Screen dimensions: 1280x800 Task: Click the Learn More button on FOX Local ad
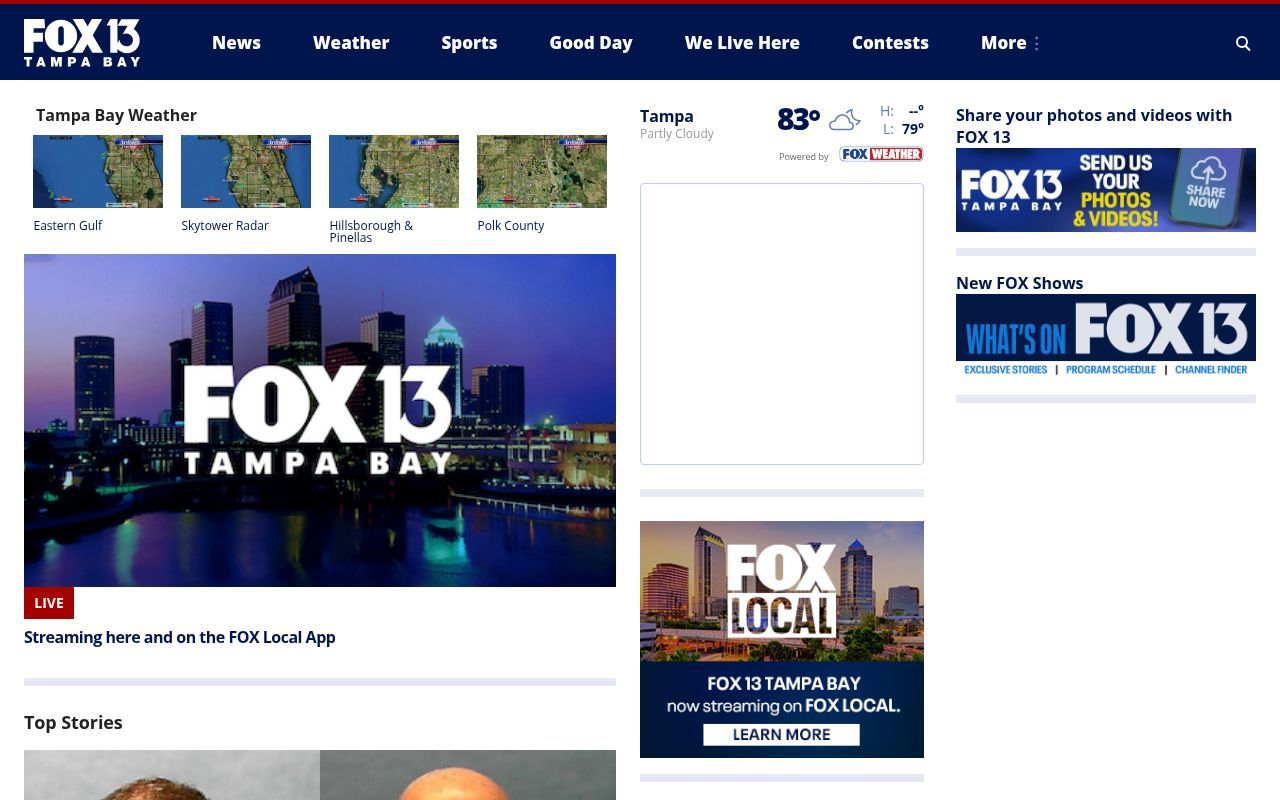point(781,734)
